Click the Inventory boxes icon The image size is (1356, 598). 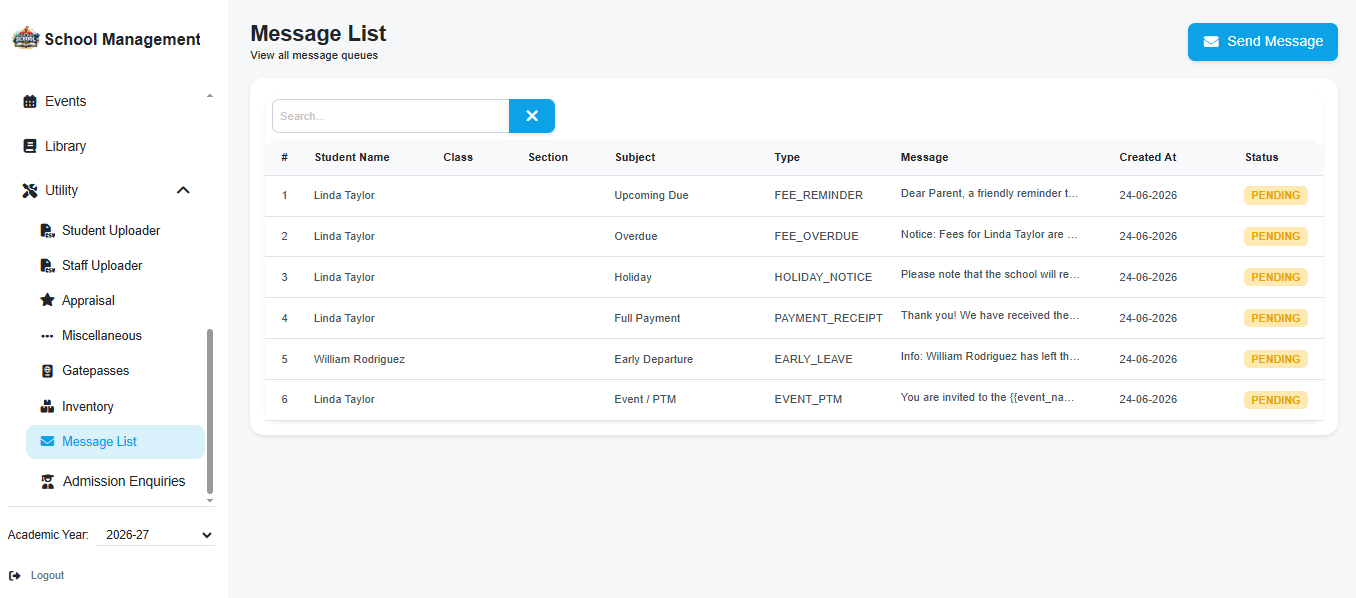click(47, 407)
